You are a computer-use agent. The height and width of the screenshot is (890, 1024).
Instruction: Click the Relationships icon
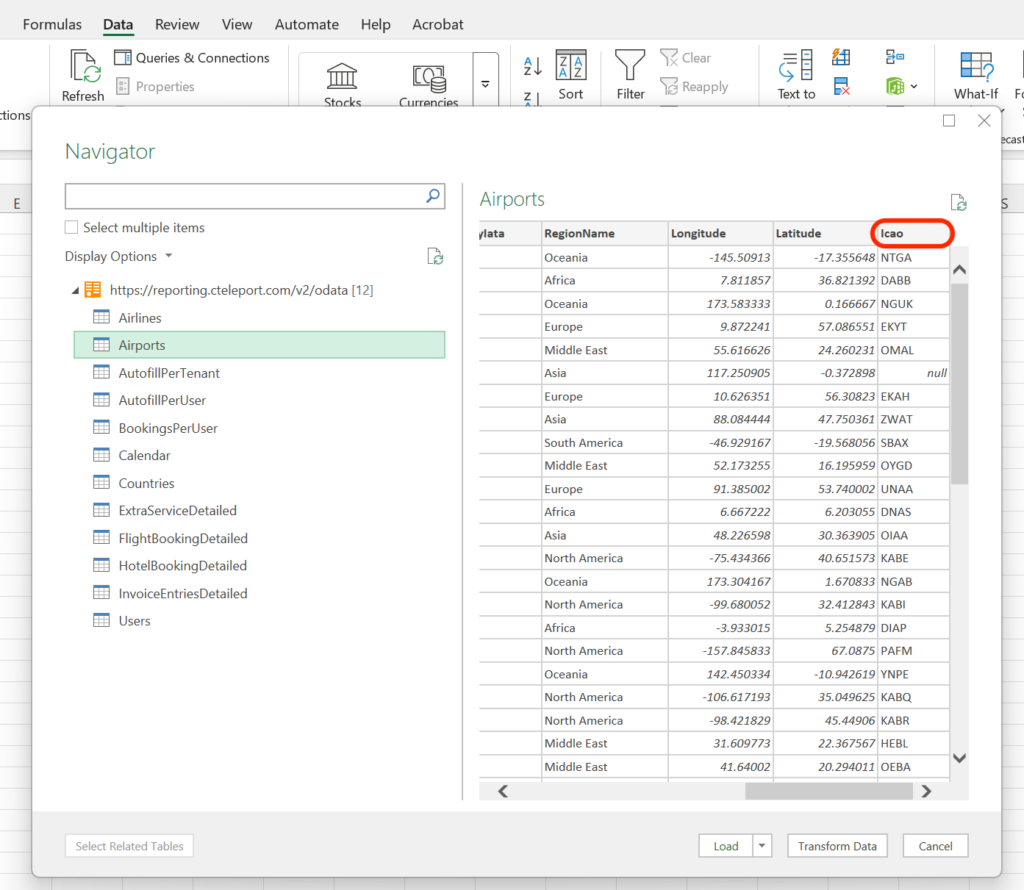[x=895, y=57]
